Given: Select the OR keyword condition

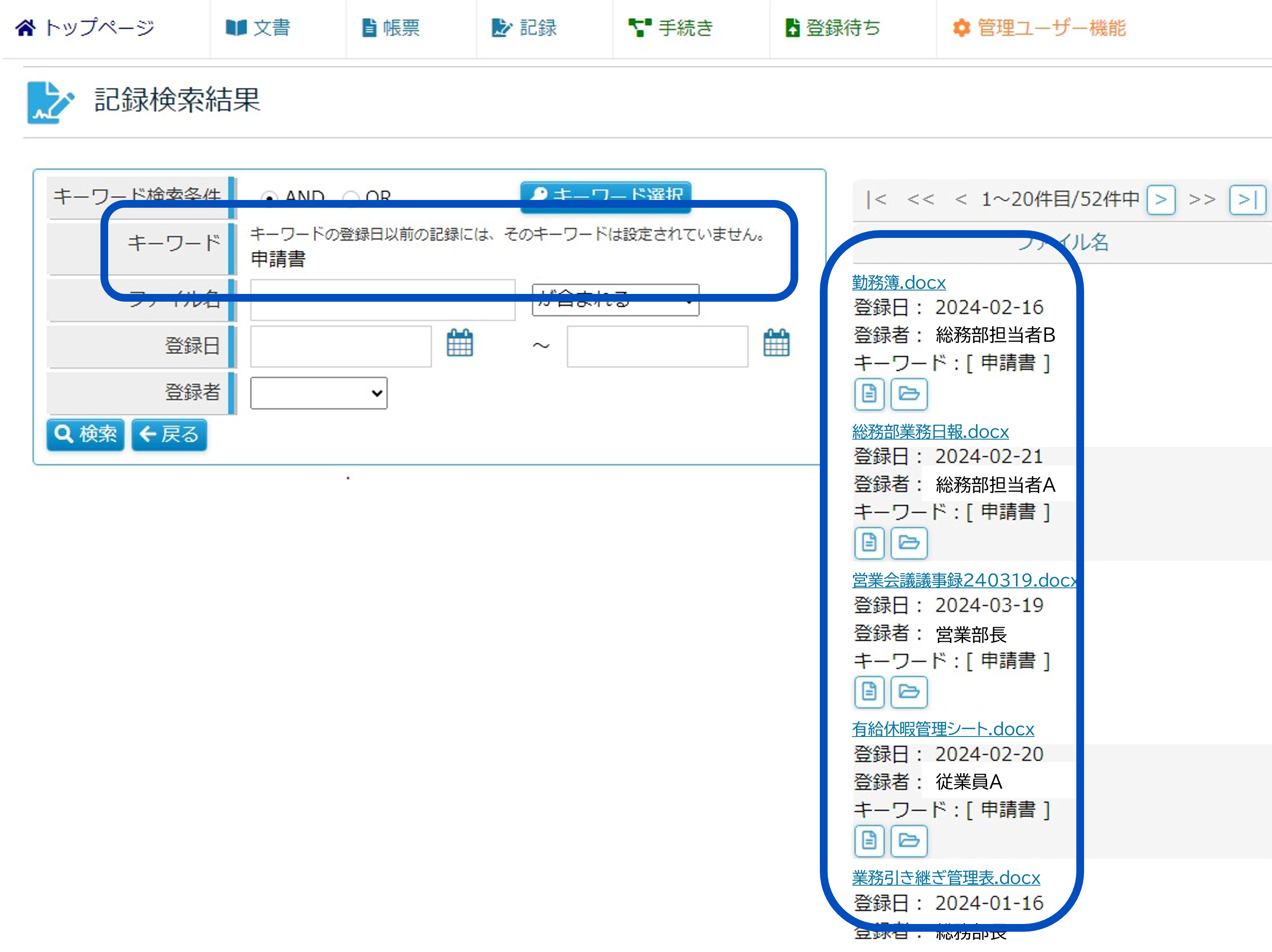Looking at the screenshot, I should (350, 197).
